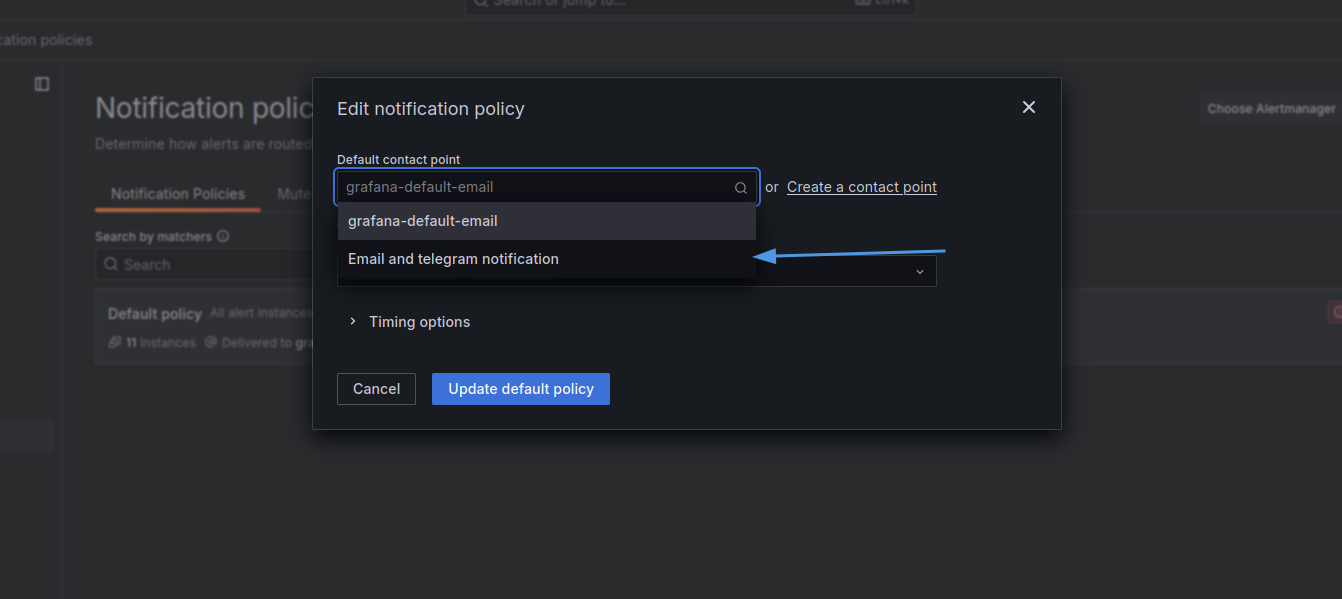Close the Edit notification policy dialog
This screenshot has width=1342, height=599.
point(1028,107)
